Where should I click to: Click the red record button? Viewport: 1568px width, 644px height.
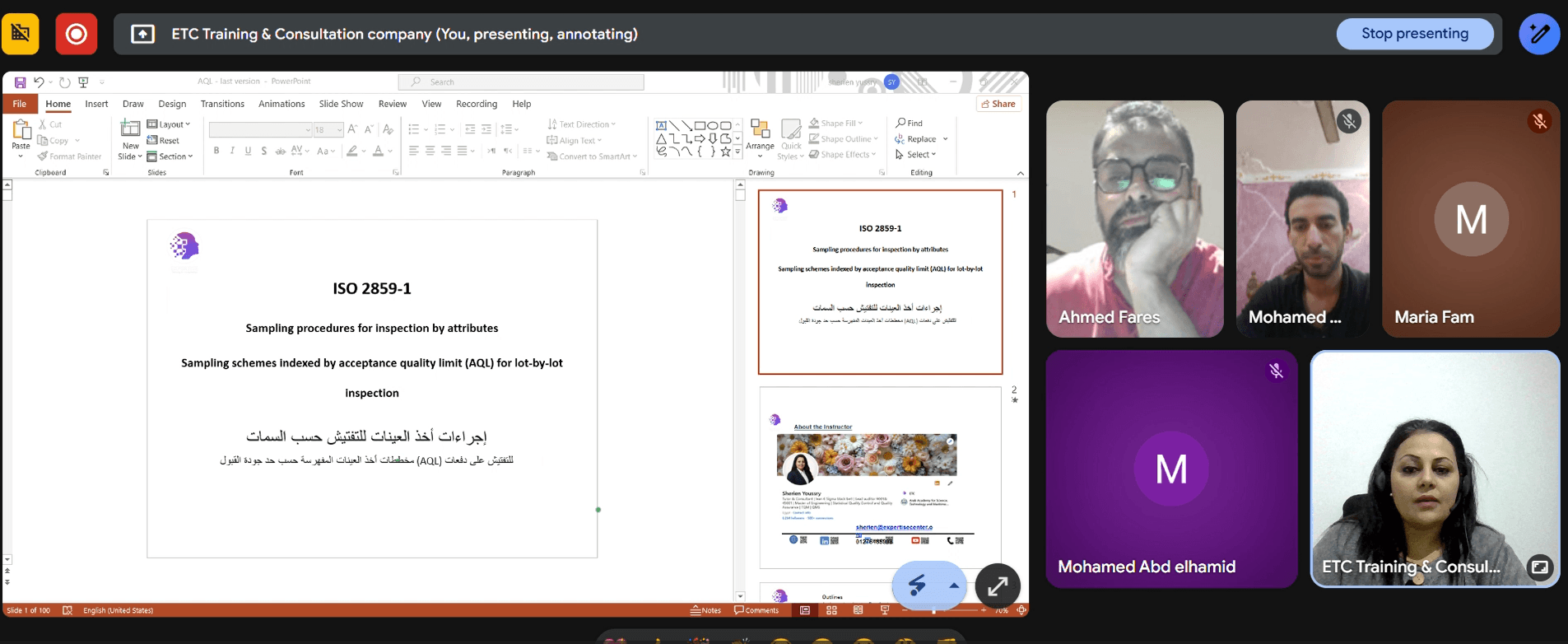77,35
